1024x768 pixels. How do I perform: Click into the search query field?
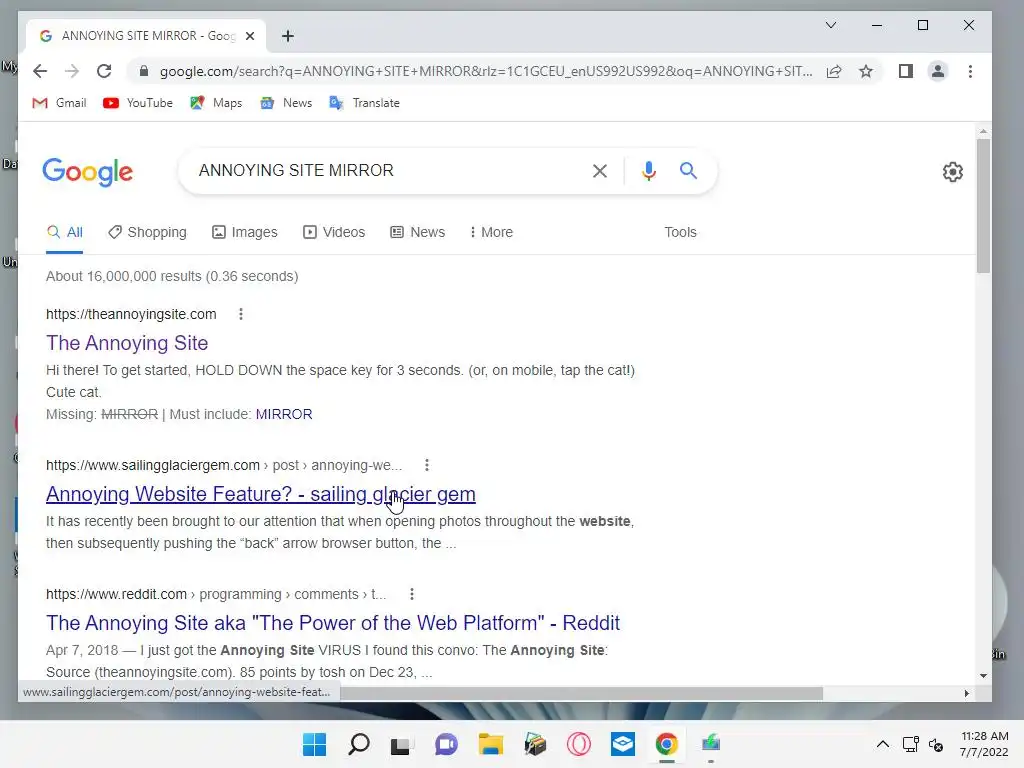tap(385, 170)
